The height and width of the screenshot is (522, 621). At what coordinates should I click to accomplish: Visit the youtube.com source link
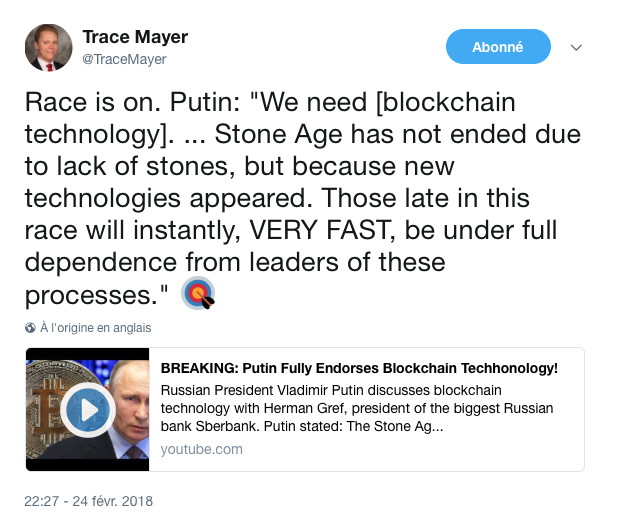pos(202,450)
